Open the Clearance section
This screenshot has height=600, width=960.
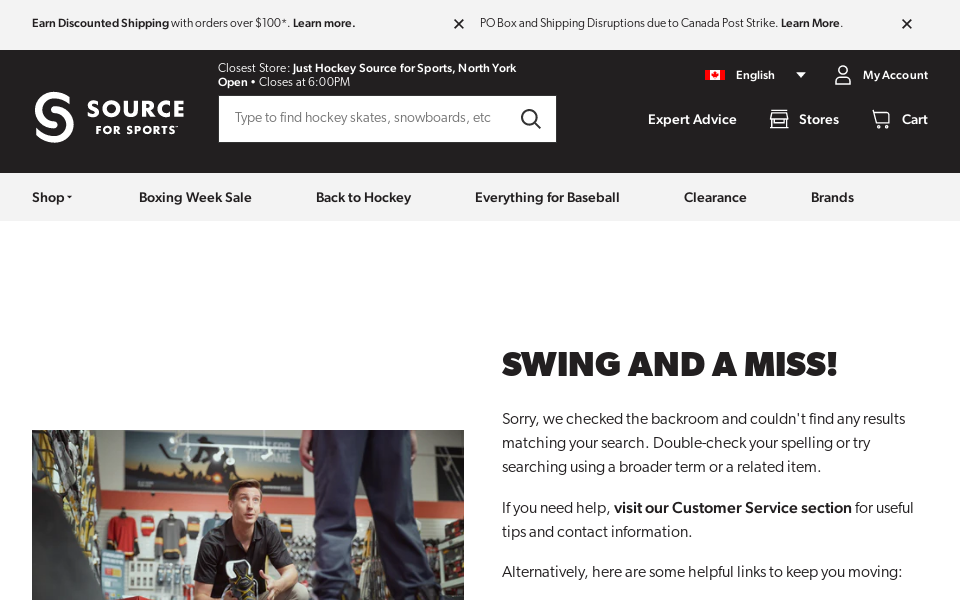(715, 197)
